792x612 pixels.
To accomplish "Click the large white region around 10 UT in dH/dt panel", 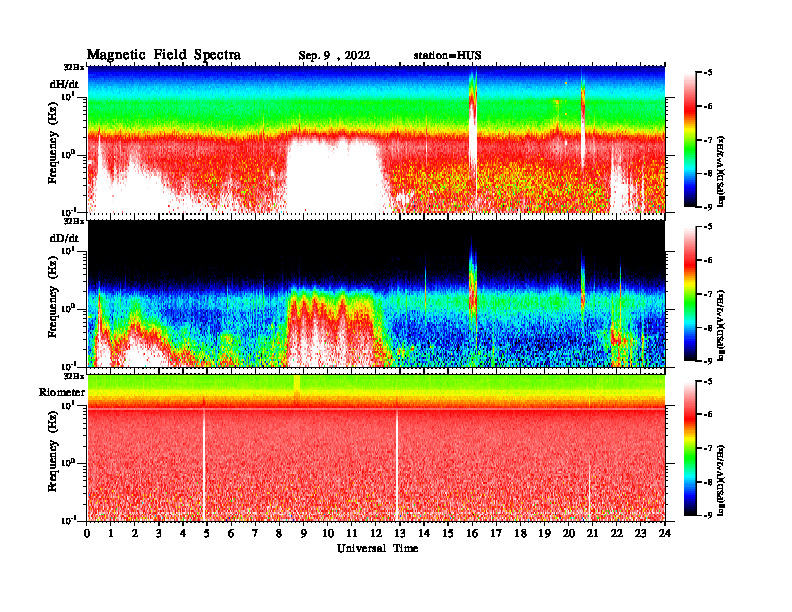I will coord(333,177).
